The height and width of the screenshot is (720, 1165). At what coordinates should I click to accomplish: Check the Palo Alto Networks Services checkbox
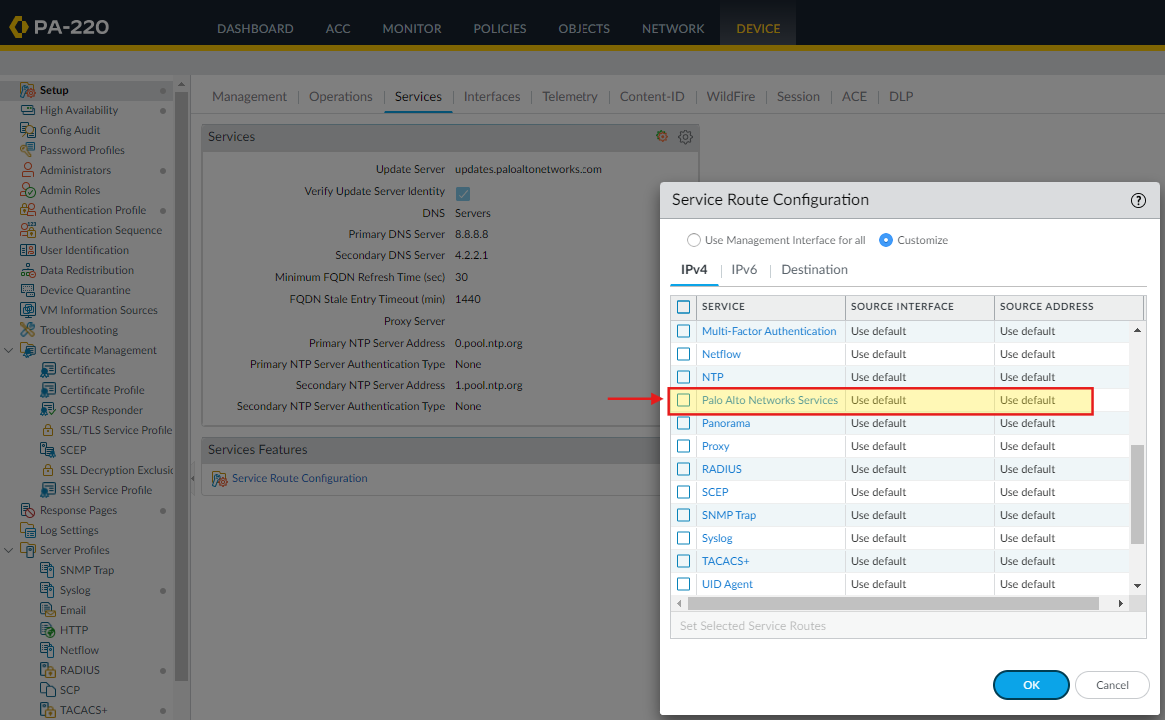click(x=684, y=399)
